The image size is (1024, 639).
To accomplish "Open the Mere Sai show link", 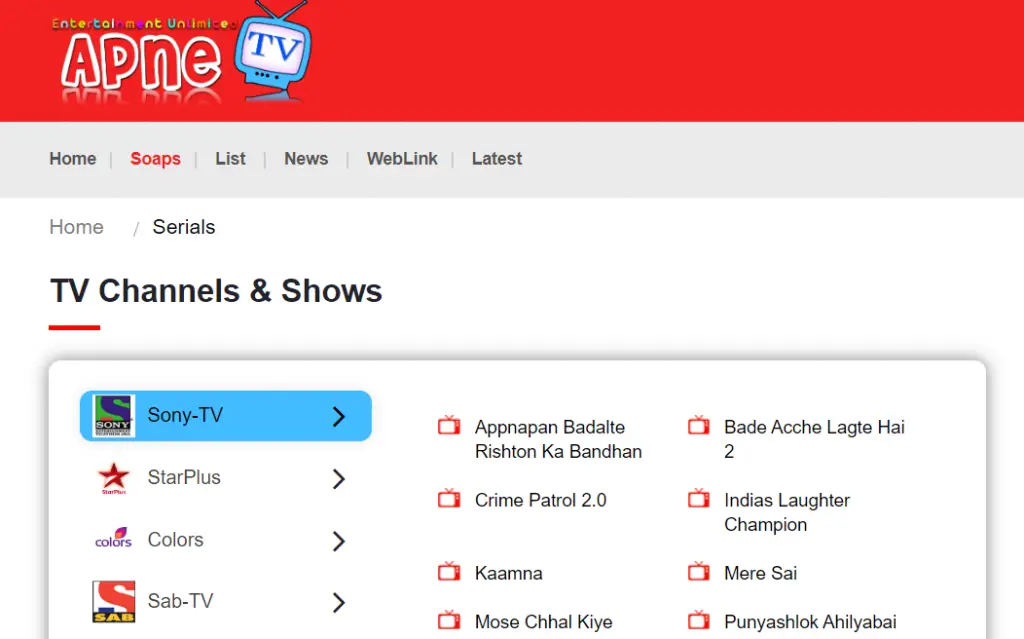I will [x=761, y=573].
